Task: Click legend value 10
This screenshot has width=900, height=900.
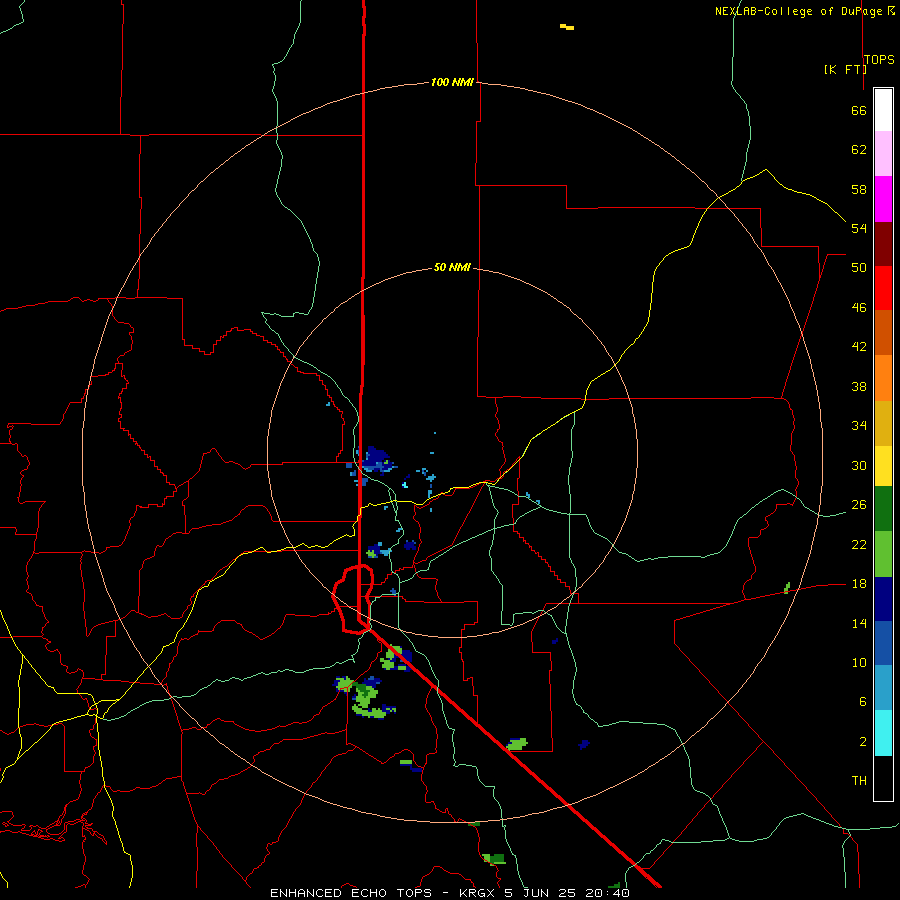Action: click(859, 663)
